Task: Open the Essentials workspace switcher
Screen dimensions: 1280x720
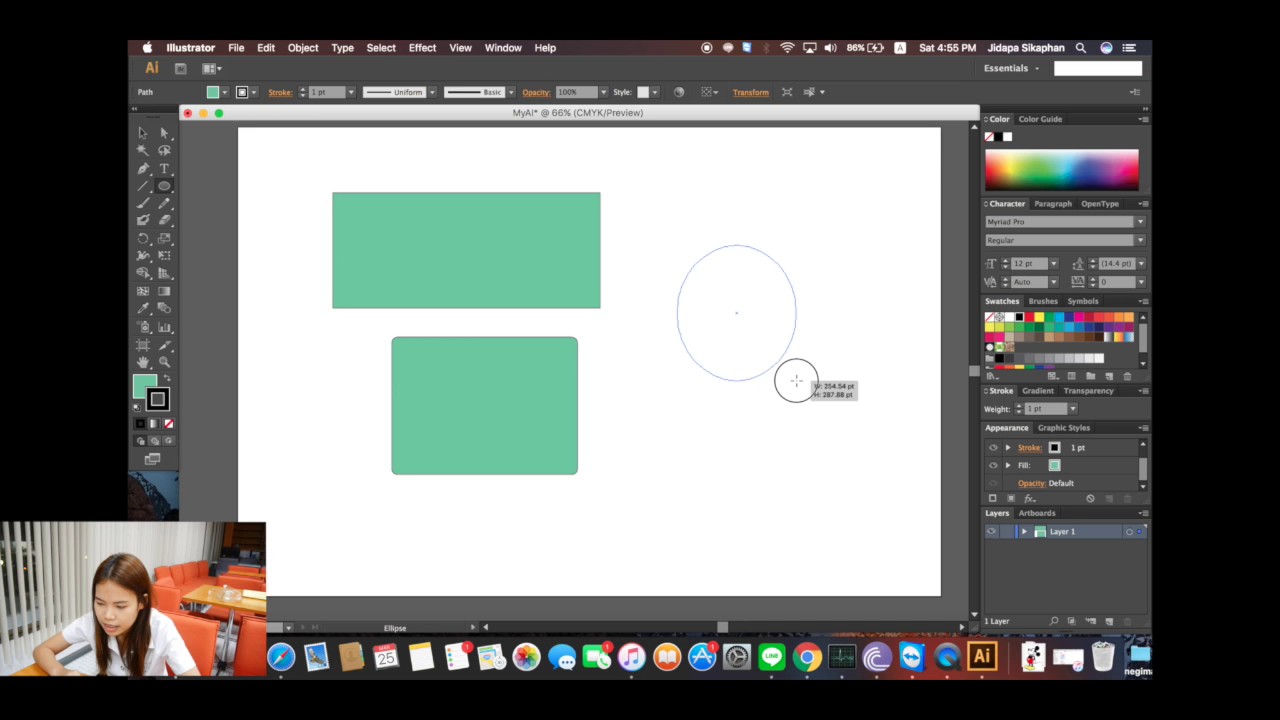Action: click(x=1011, y=68)
